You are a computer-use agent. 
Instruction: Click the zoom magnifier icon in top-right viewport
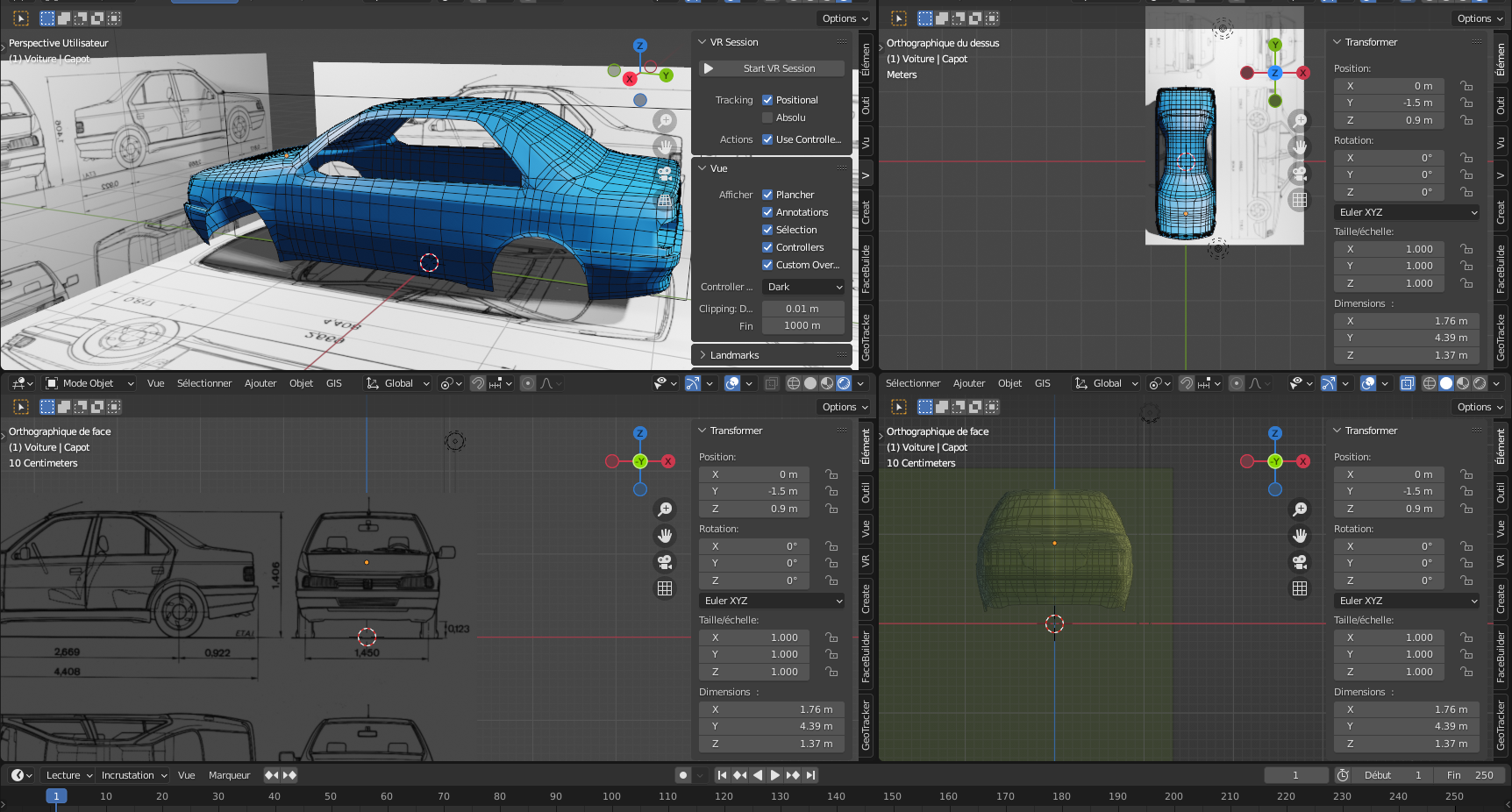pos(1300,120)
